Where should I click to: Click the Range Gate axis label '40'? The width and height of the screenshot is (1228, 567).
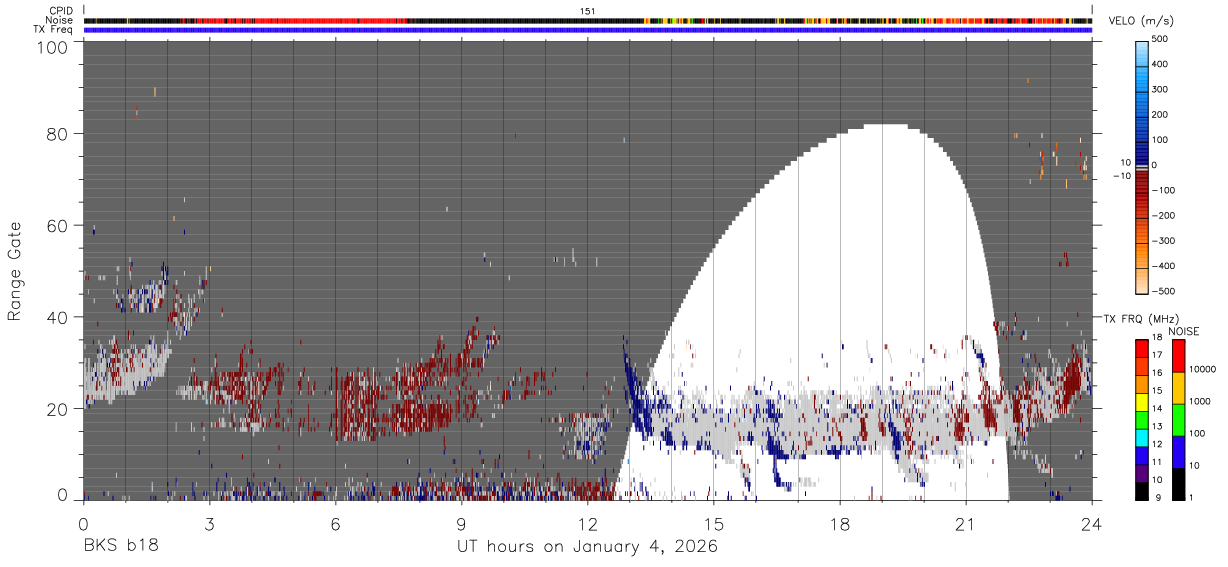coord(58,317)
